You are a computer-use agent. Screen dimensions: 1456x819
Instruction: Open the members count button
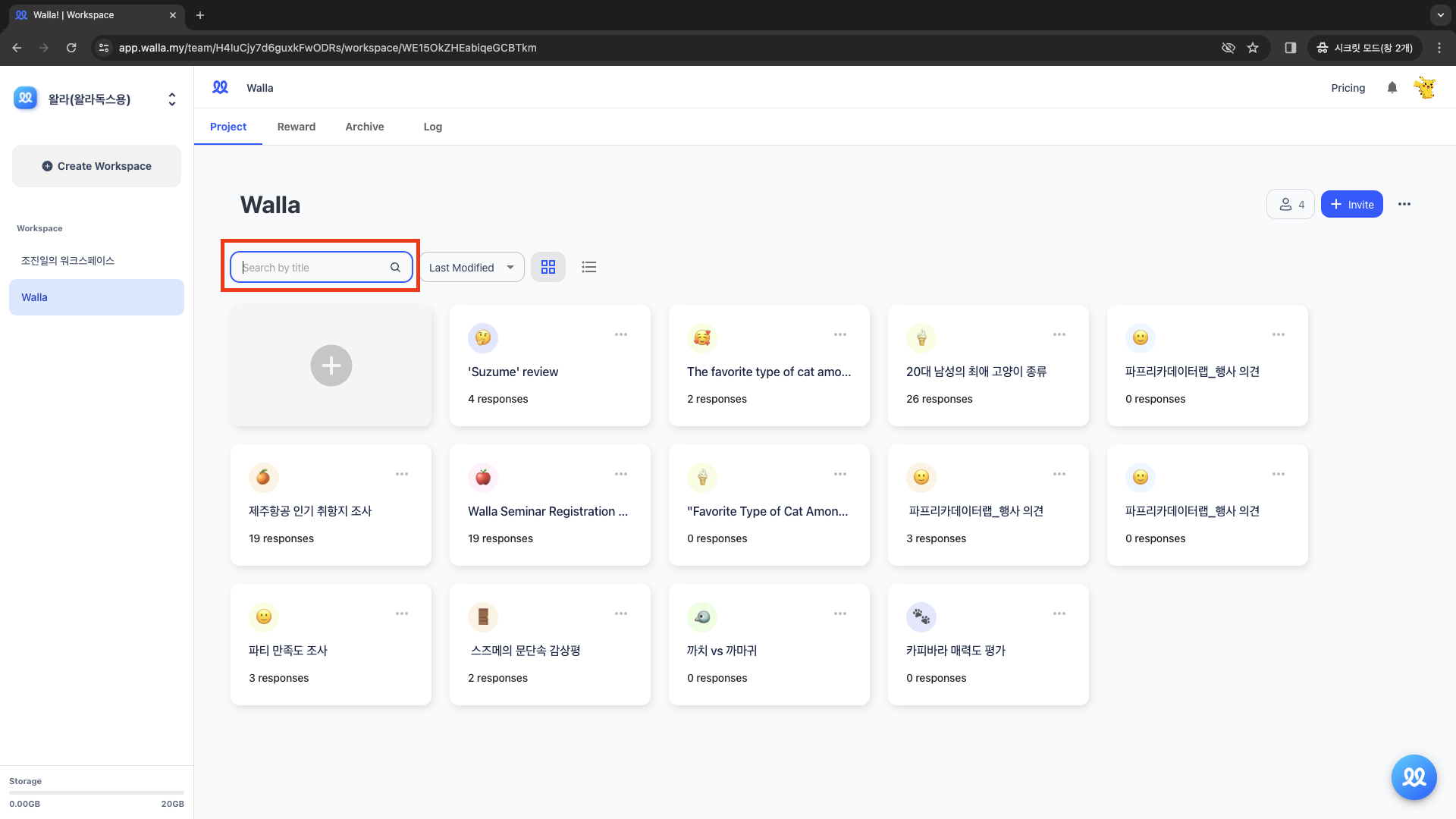coord(1290,204)
